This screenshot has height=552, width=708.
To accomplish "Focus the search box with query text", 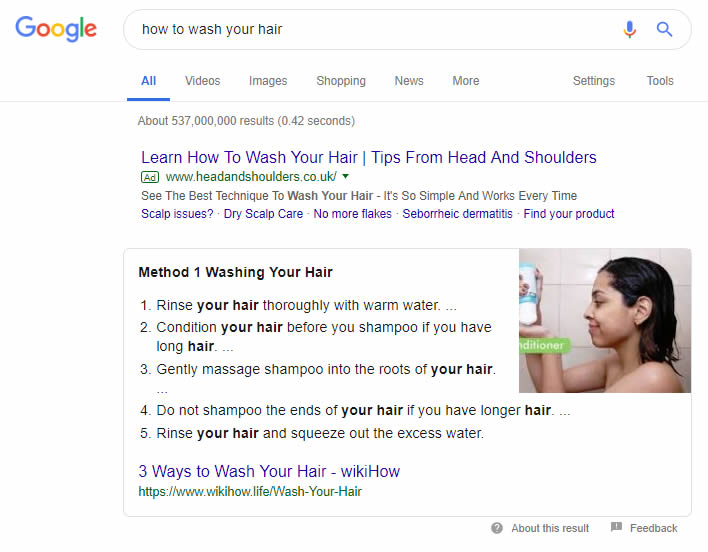I will click(375, 29).
